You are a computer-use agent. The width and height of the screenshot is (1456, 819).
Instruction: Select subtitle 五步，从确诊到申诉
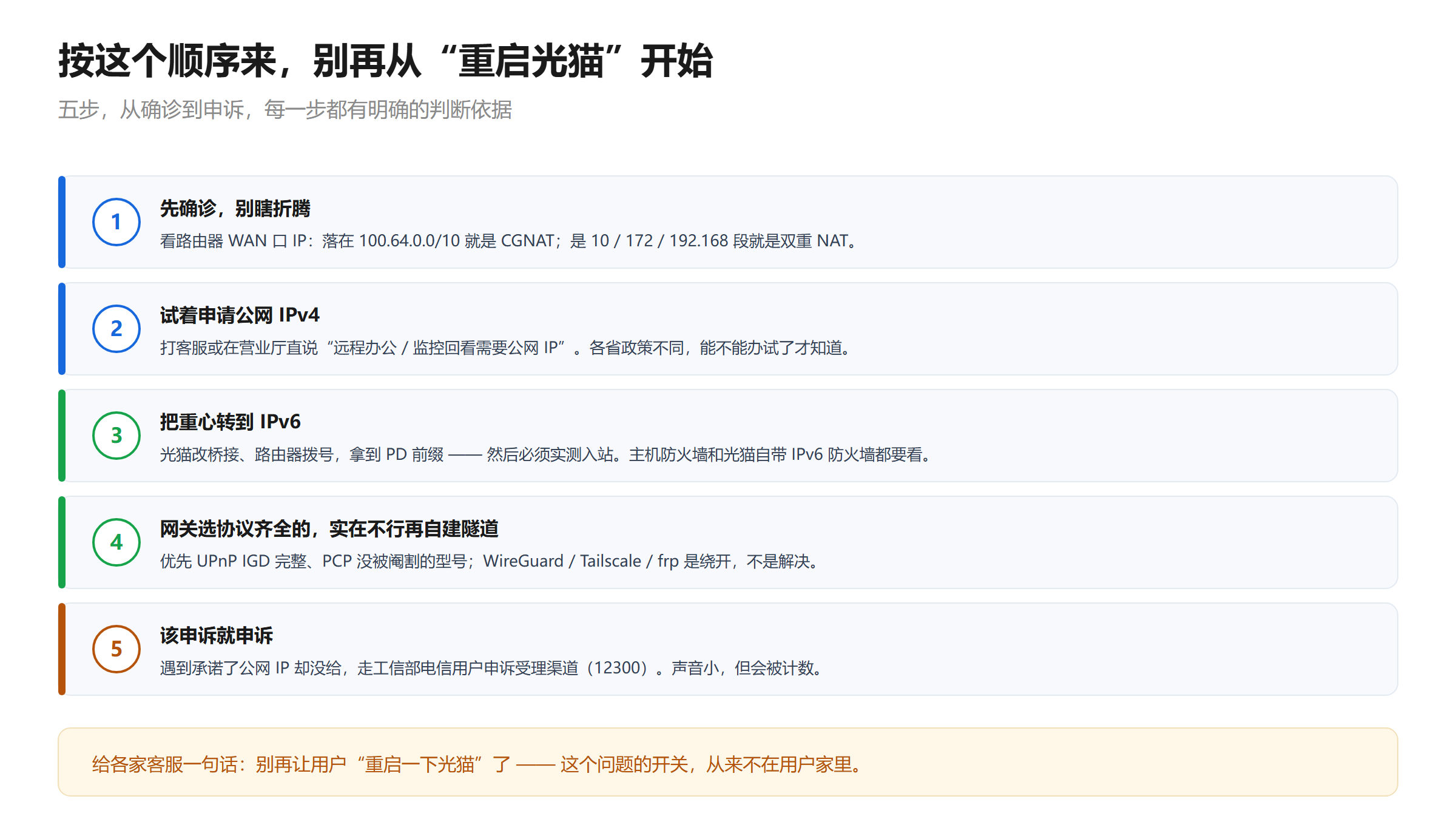pos(285,110)
